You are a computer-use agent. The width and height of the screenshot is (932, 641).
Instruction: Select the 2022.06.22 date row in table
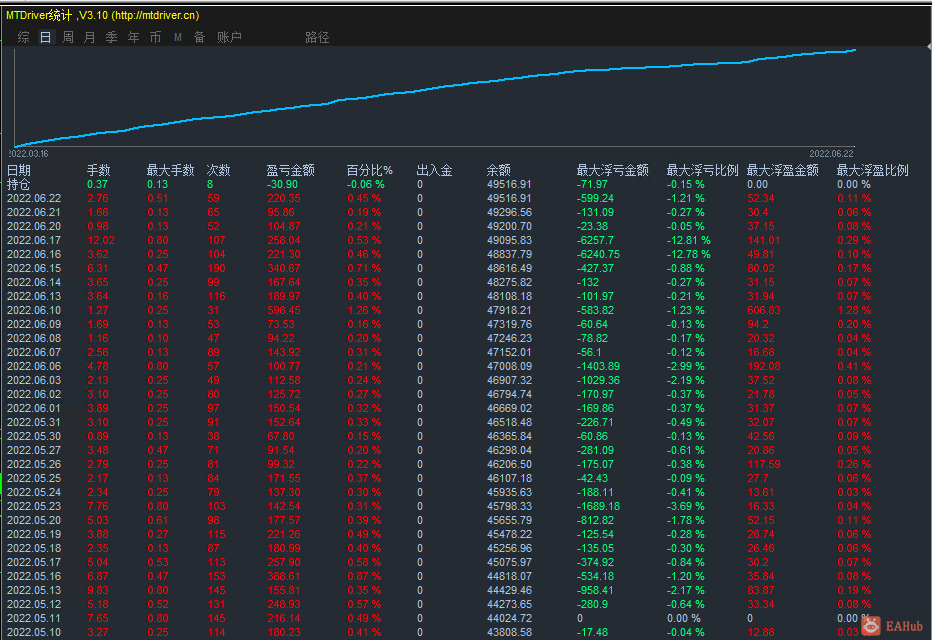(34, 199)
